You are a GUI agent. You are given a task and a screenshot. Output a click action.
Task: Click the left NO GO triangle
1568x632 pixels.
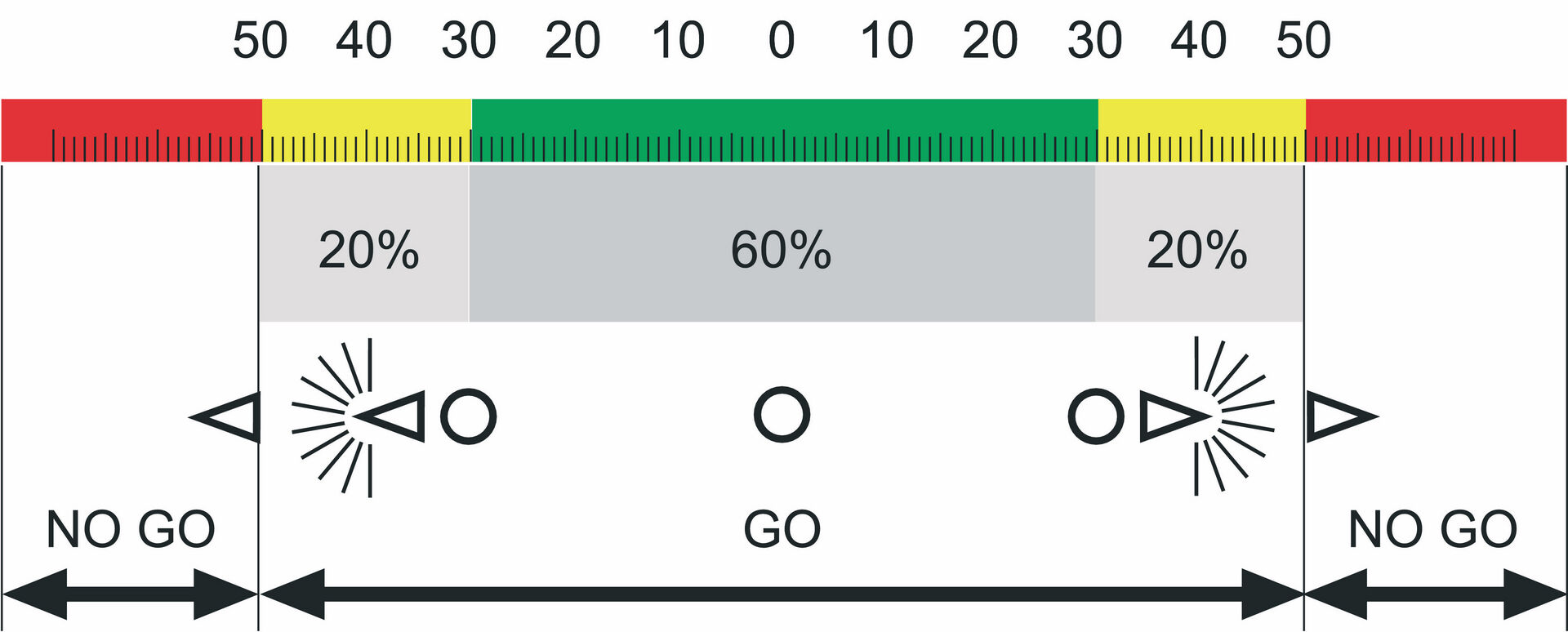225,416
